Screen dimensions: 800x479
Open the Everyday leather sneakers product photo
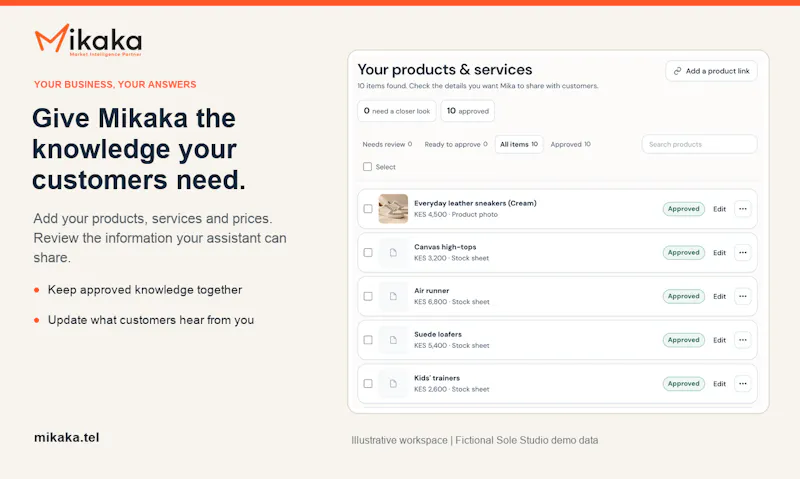[x=393, y=209]
